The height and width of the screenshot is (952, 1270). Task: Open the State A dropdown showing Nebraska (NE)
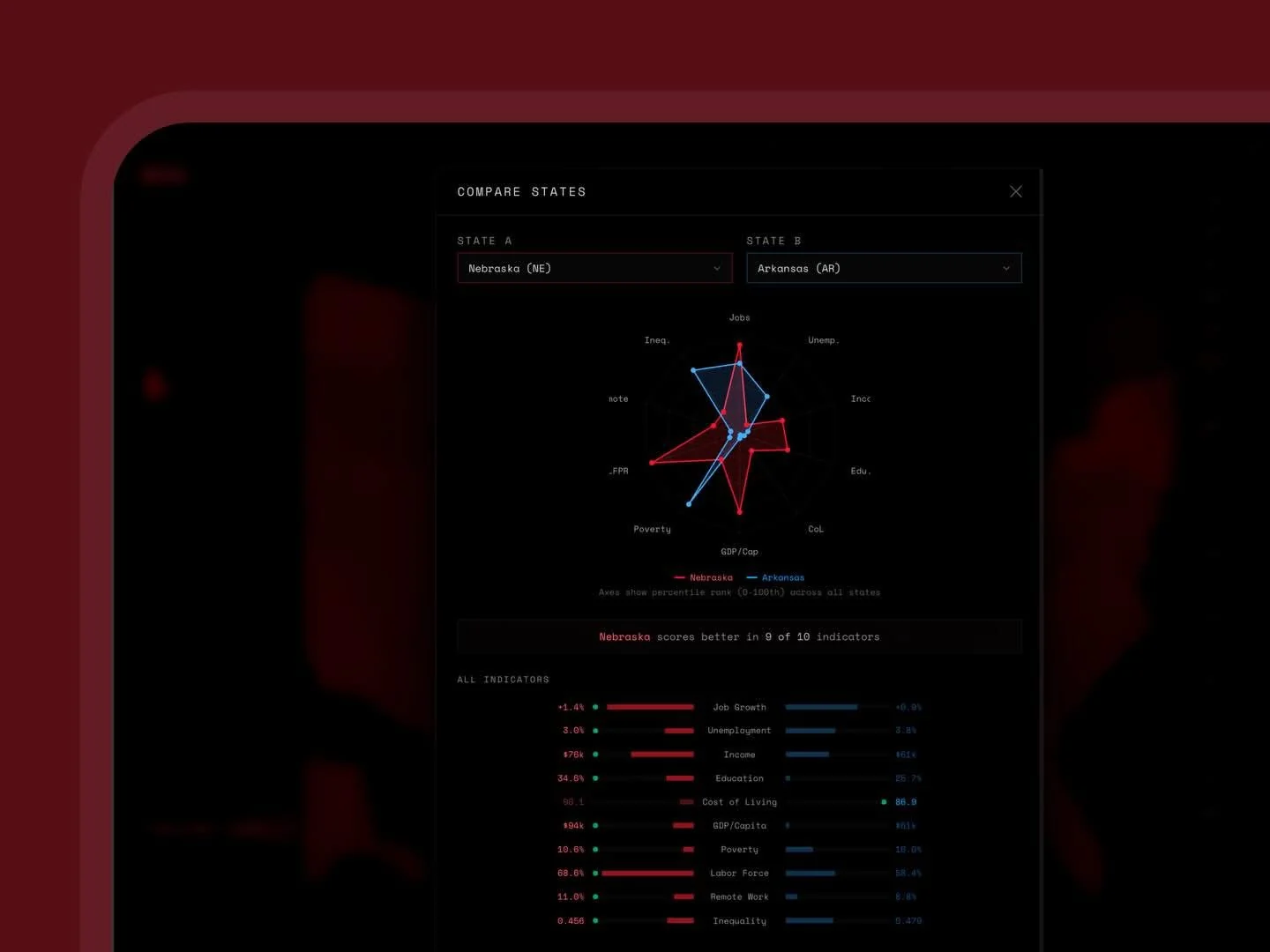(594, 268)
